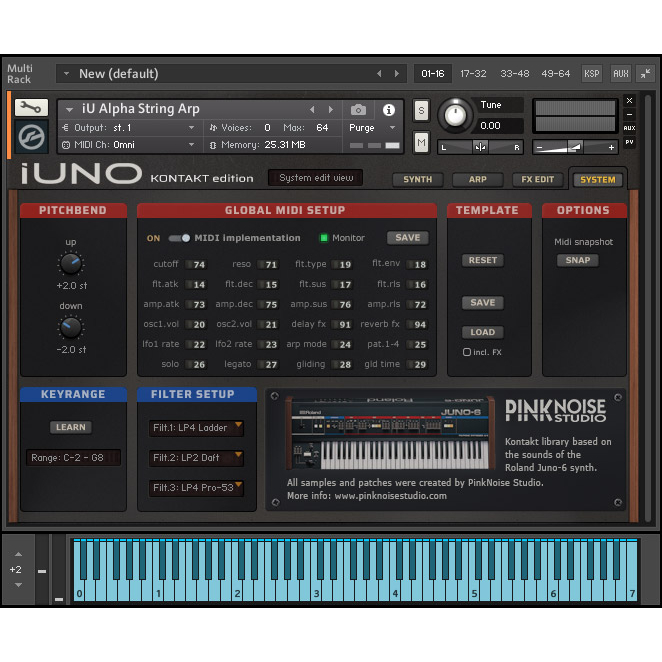Select previous multi with left arrow
662x662 pixels.
tap(379, 73)
